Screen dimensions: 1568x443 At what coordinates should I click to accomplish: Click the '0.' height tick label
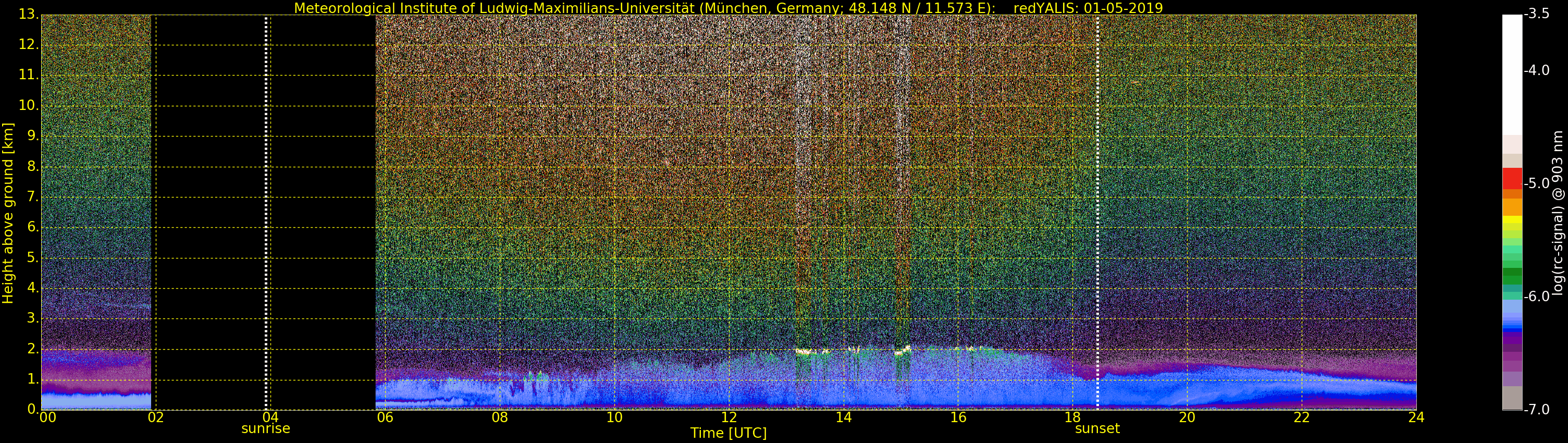pyautogui.click(x=33, y=409)
